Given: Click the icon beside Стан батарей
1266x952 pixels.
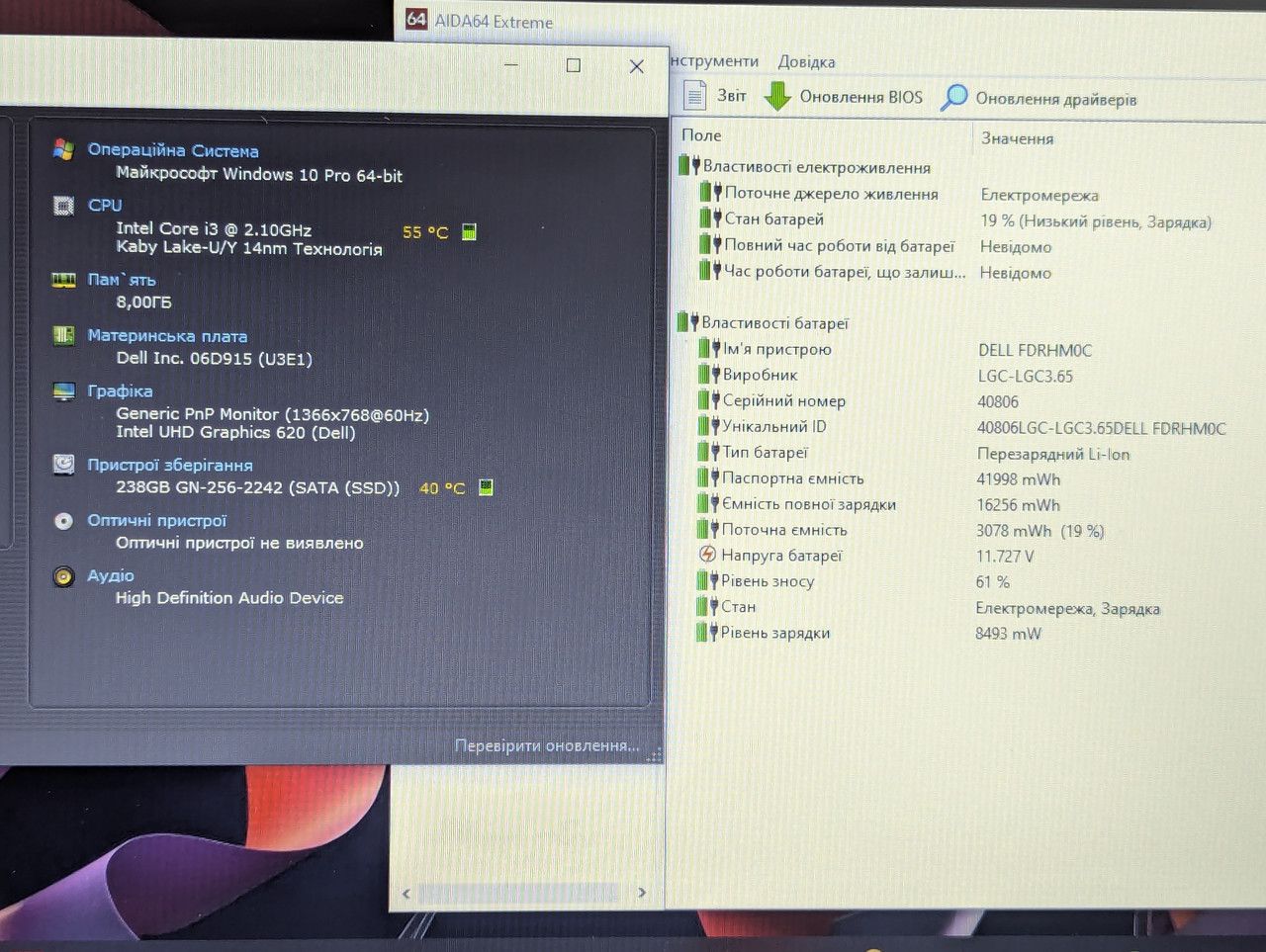Looking at the screenshot, I should tap(710, 217).
